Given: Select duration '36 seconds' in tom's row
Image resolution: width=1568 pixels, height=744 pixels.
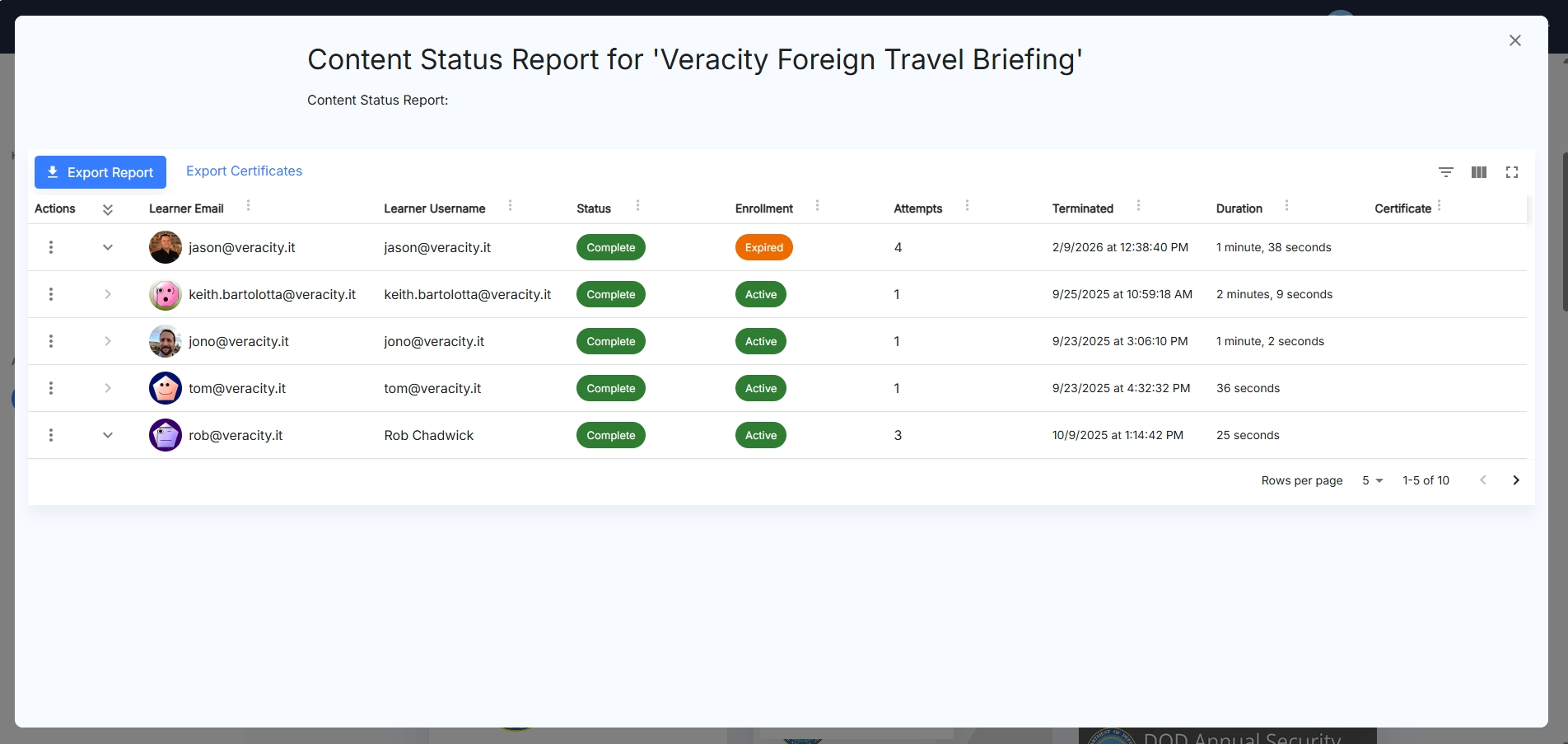Looking at the screenshot, I should coord(1248,388).
